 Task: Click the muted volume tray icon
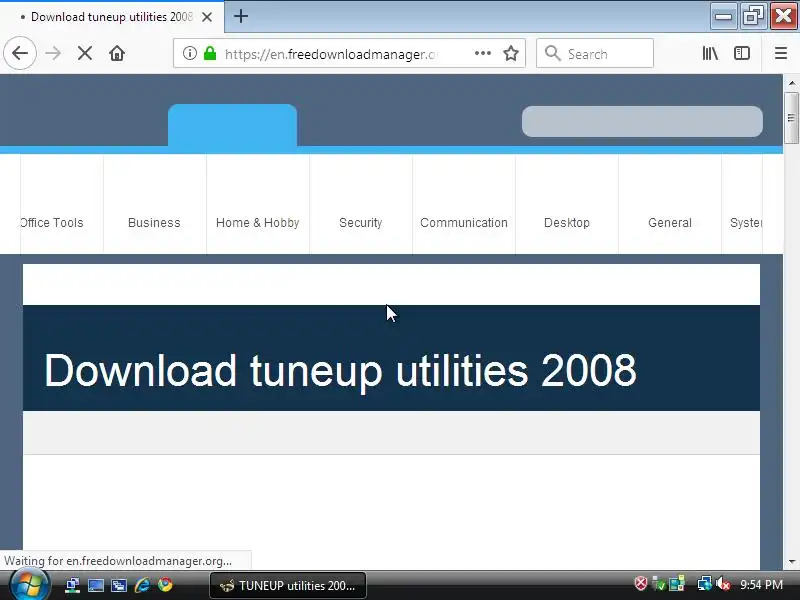click(x=722, y=583)
